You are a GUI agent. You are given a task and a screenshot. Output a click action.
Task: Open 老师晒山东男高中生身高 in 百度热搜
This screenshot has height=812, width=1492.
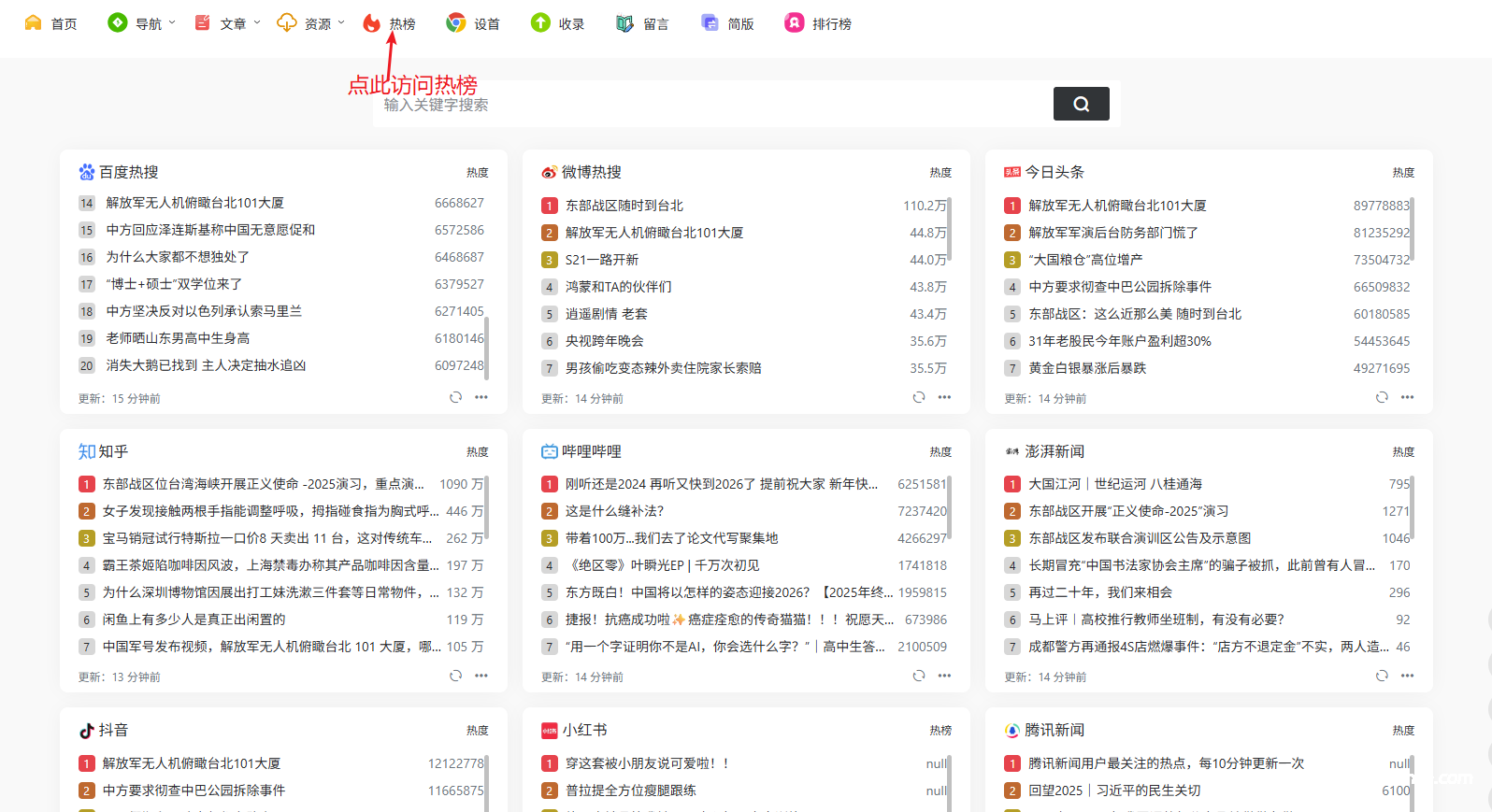(x=178, y=338)
